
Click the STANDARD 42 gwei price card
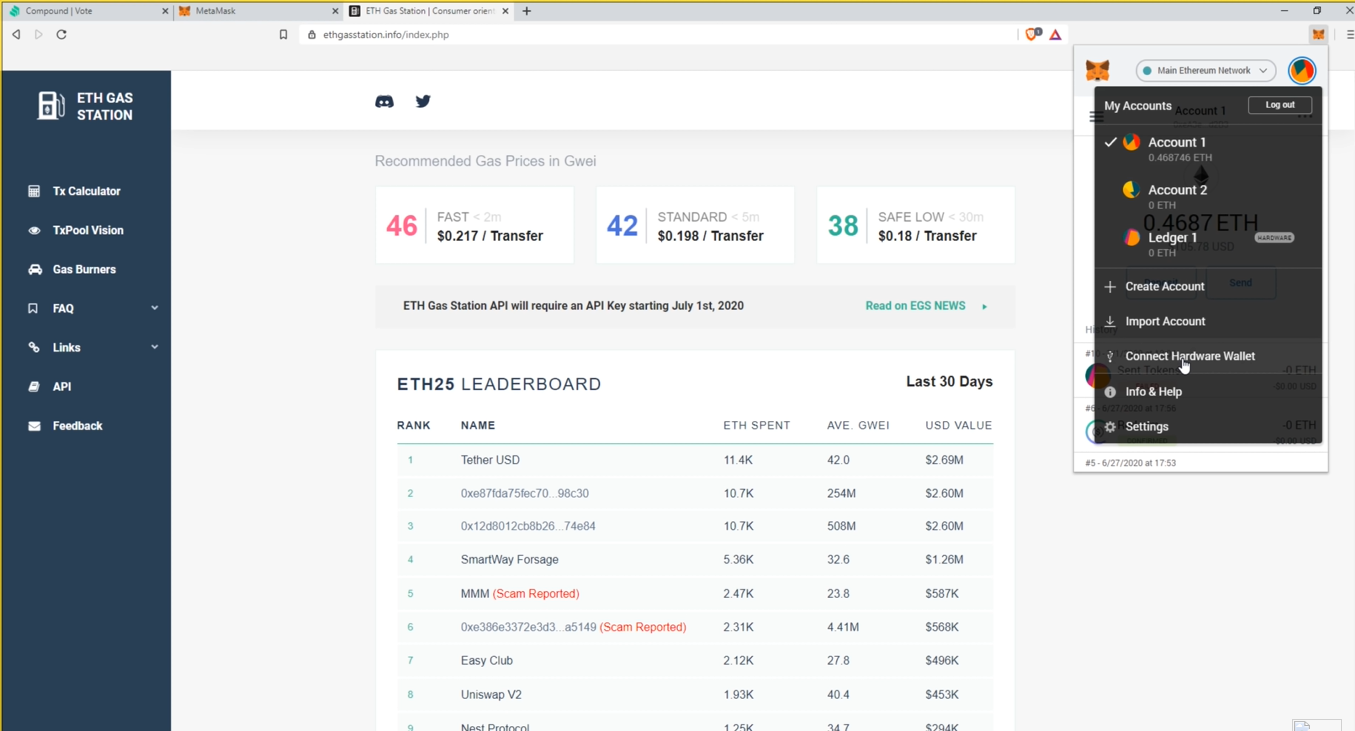tap(695, 225)
